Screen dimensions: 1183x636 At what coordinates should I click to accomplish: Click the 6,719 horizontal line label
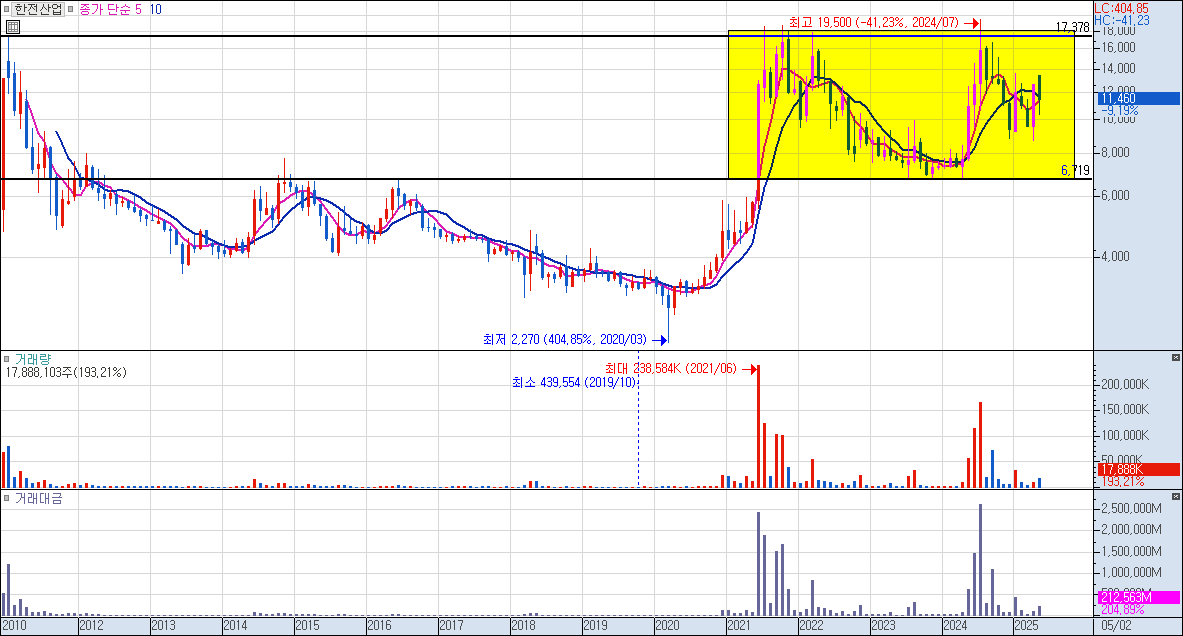(x=1075, y=171)
